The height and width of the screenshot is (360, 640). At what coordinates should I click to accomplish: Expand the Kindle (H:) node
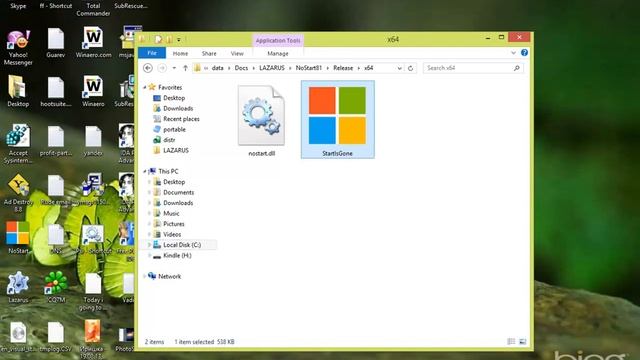tap(149, 256)
